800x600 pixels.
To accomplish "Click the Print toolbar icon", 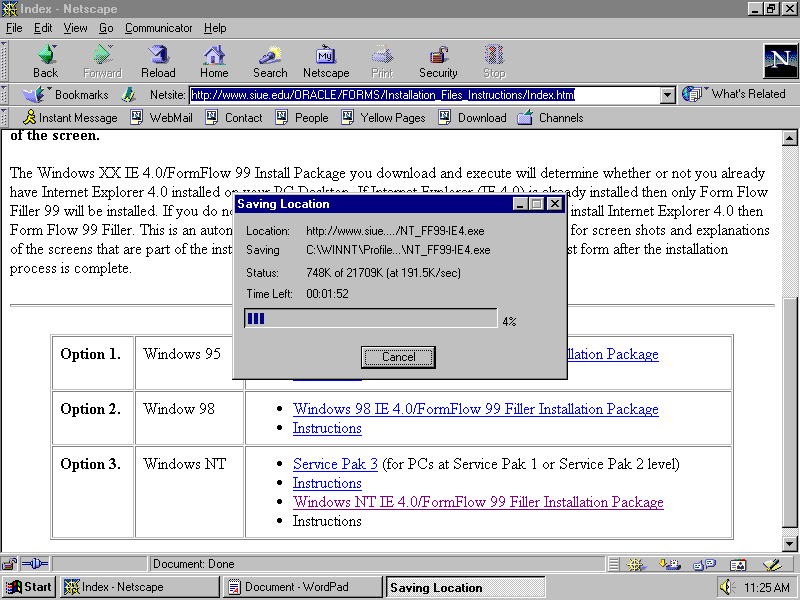I will [x=382, y=60].
